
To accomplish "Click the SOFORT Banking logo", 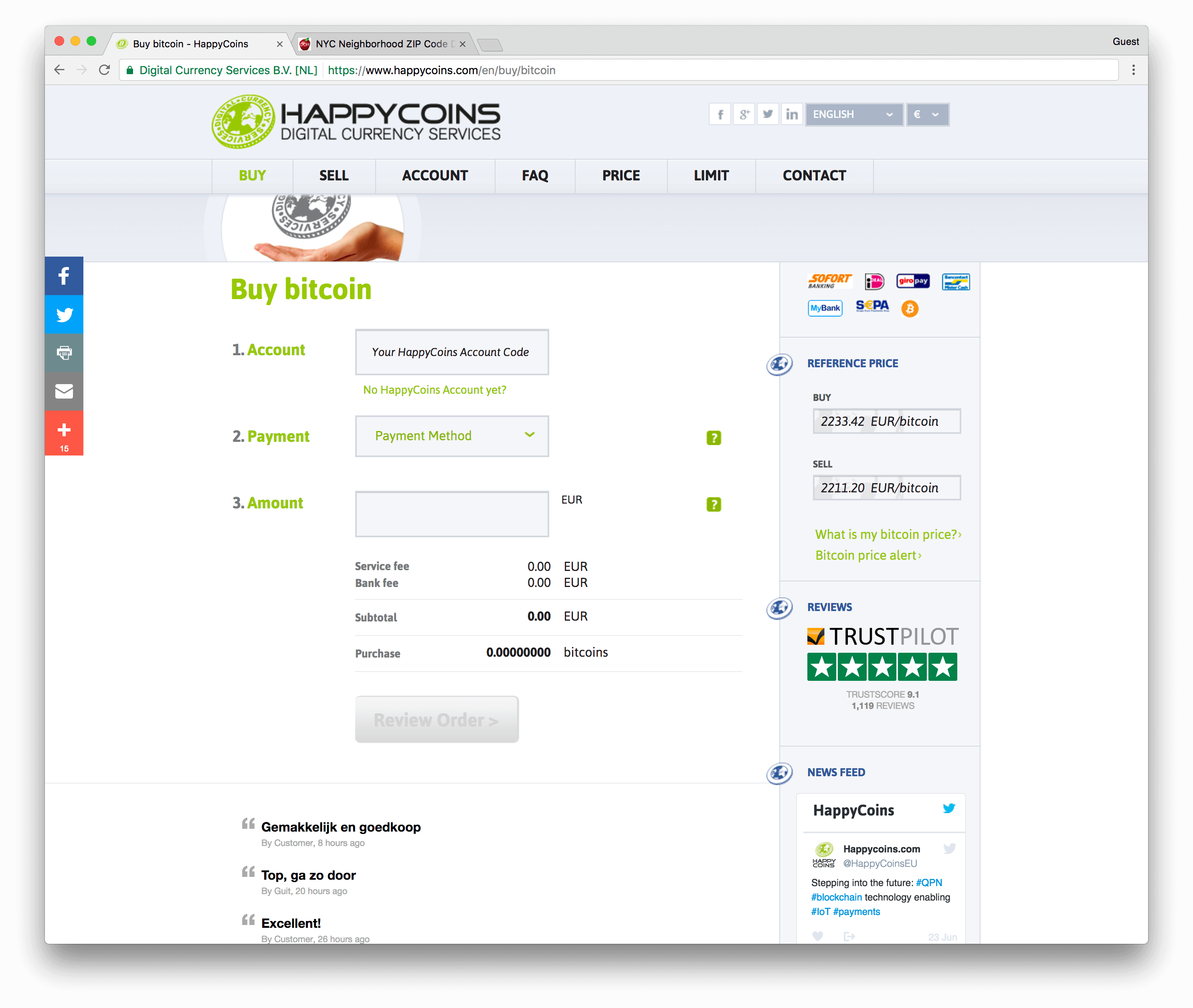I will 830,281.
